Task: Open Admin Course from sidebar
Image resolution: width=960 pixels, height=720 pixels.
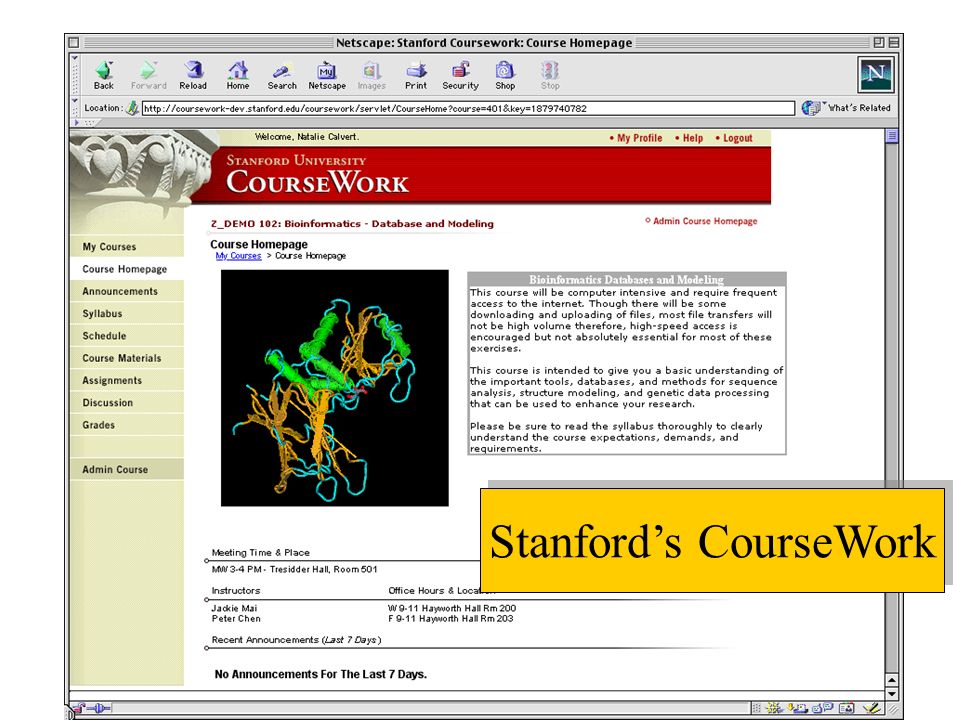Action: click(127, 470)
